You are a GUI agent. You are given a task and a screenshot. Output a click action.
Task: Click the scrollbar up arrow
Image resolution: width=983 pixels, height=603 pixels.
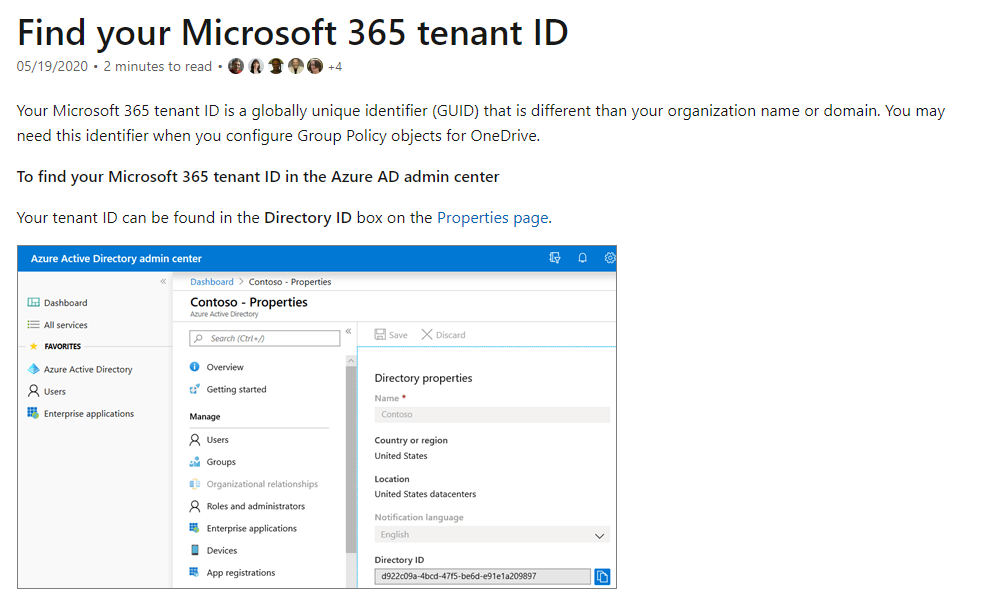click(351, 360)
